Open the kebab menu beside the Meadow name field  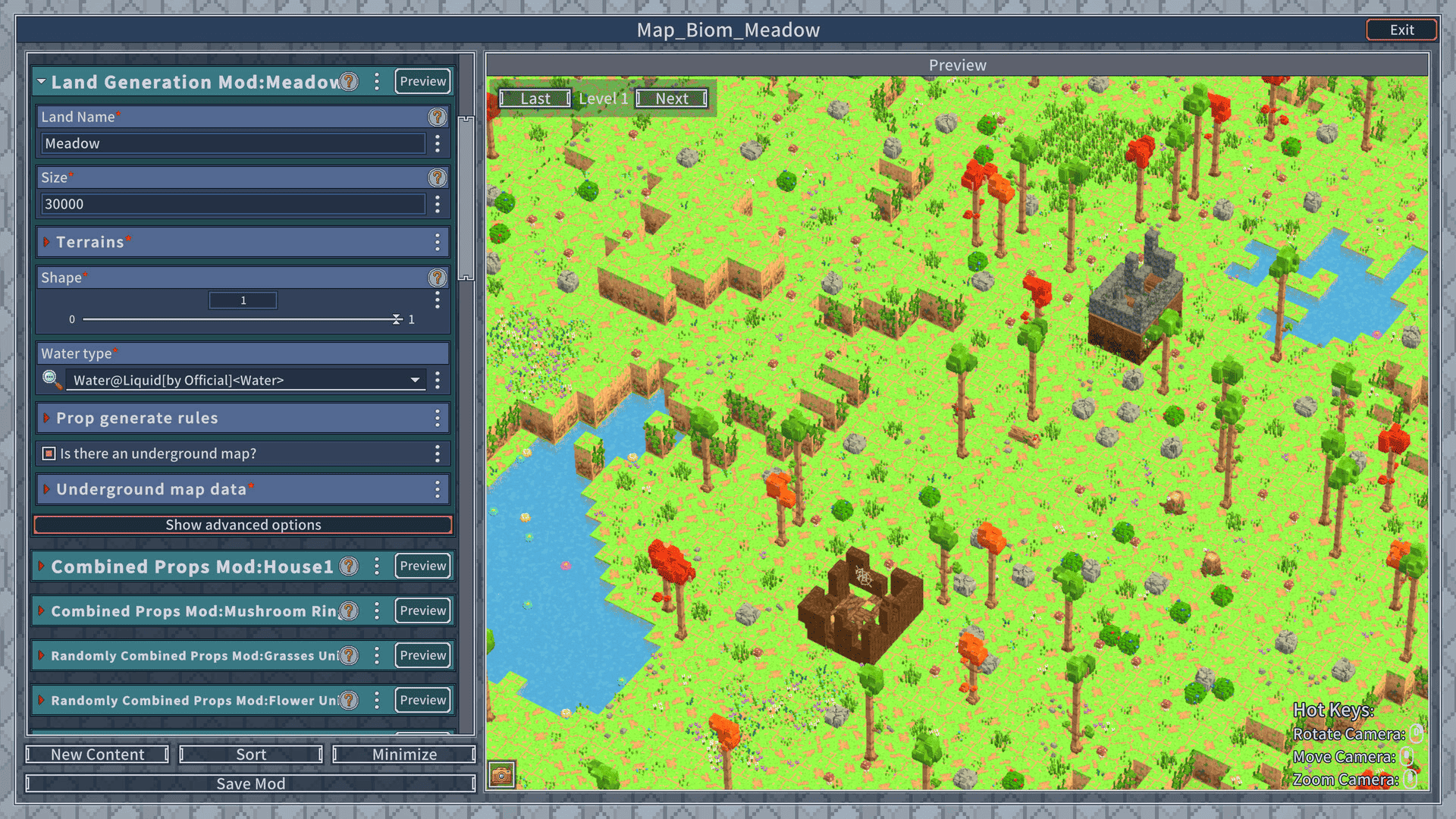438,143
